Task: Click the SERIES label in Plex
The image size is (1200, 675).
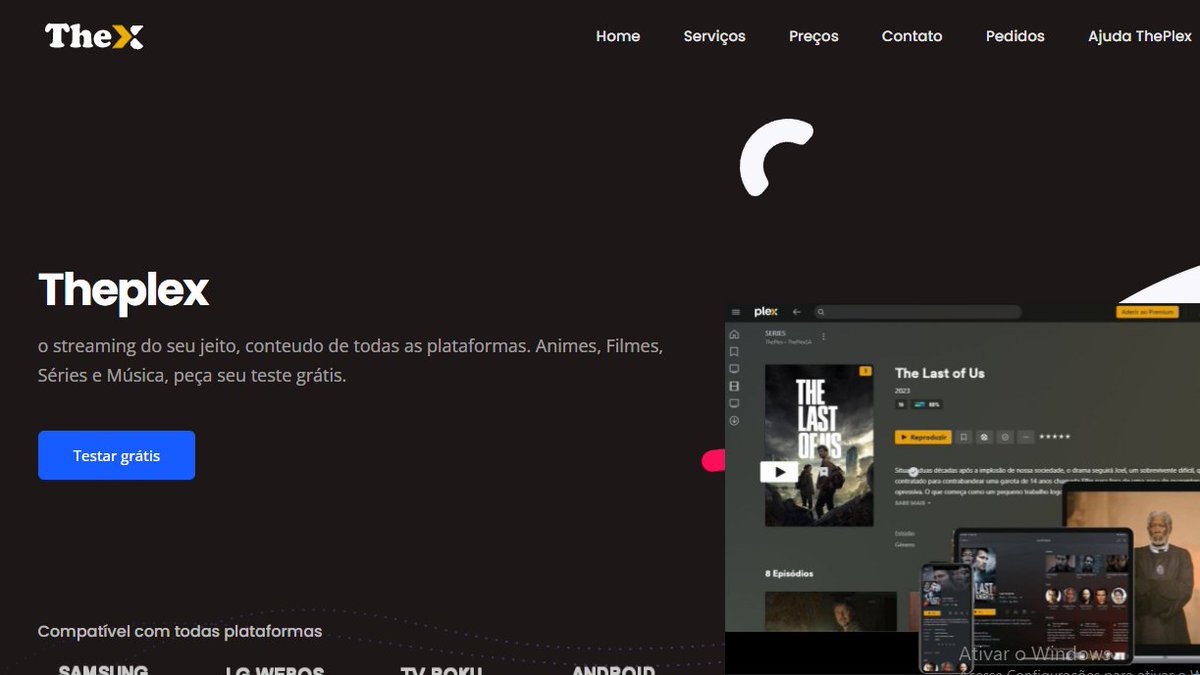Action: [775, 333]
